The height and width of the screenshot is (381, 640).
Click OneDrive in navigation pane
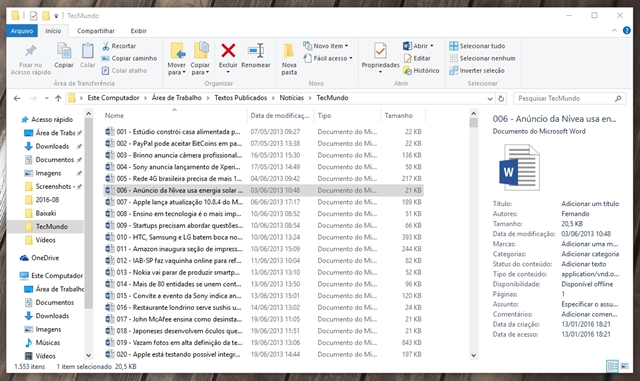(40, 258)
